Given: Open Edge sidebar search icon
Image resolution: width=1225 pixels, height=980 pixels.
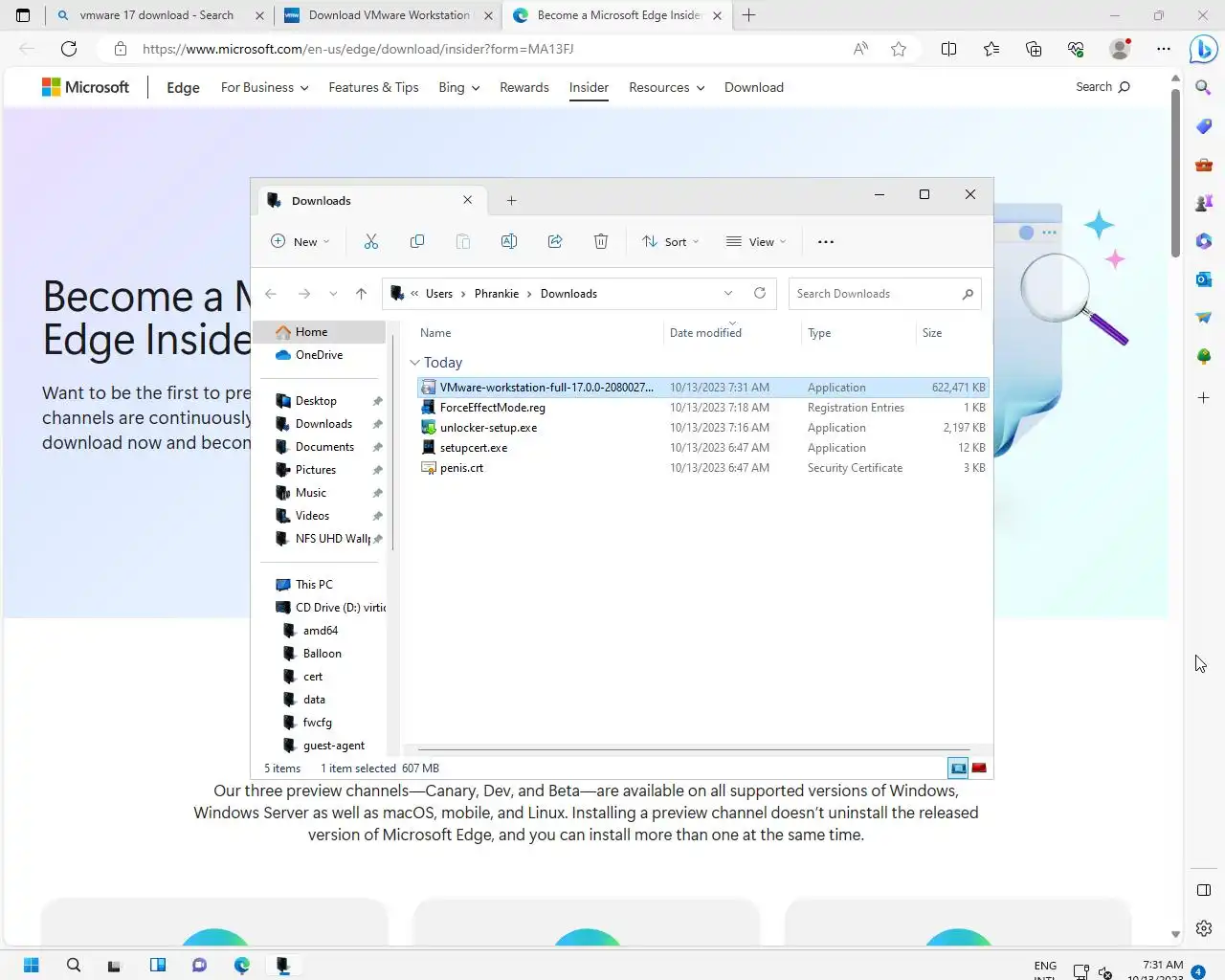Looking at the screenshot, I should coord(1204,88).
